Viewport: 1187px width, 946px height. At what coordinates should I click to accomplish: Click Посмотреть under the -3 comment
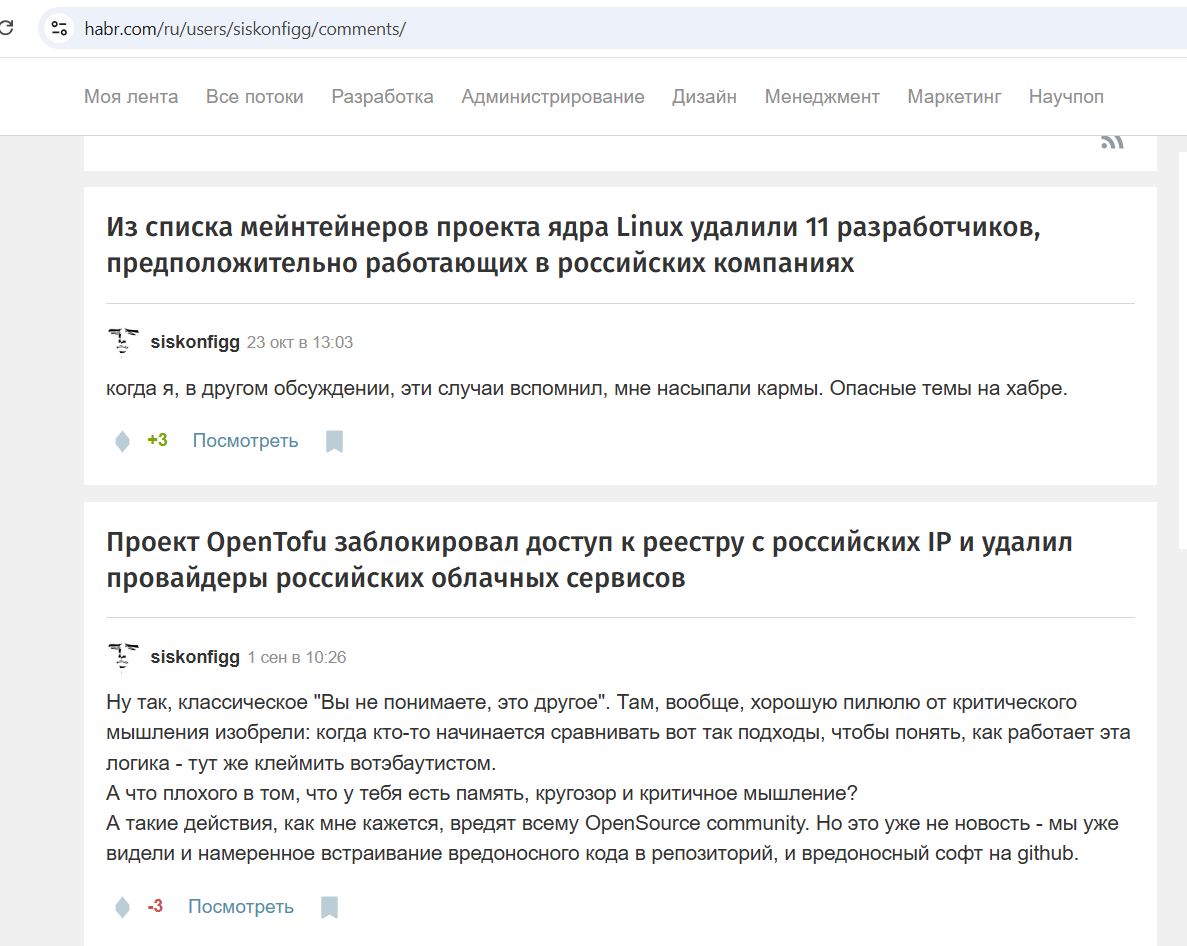(241, 907)
